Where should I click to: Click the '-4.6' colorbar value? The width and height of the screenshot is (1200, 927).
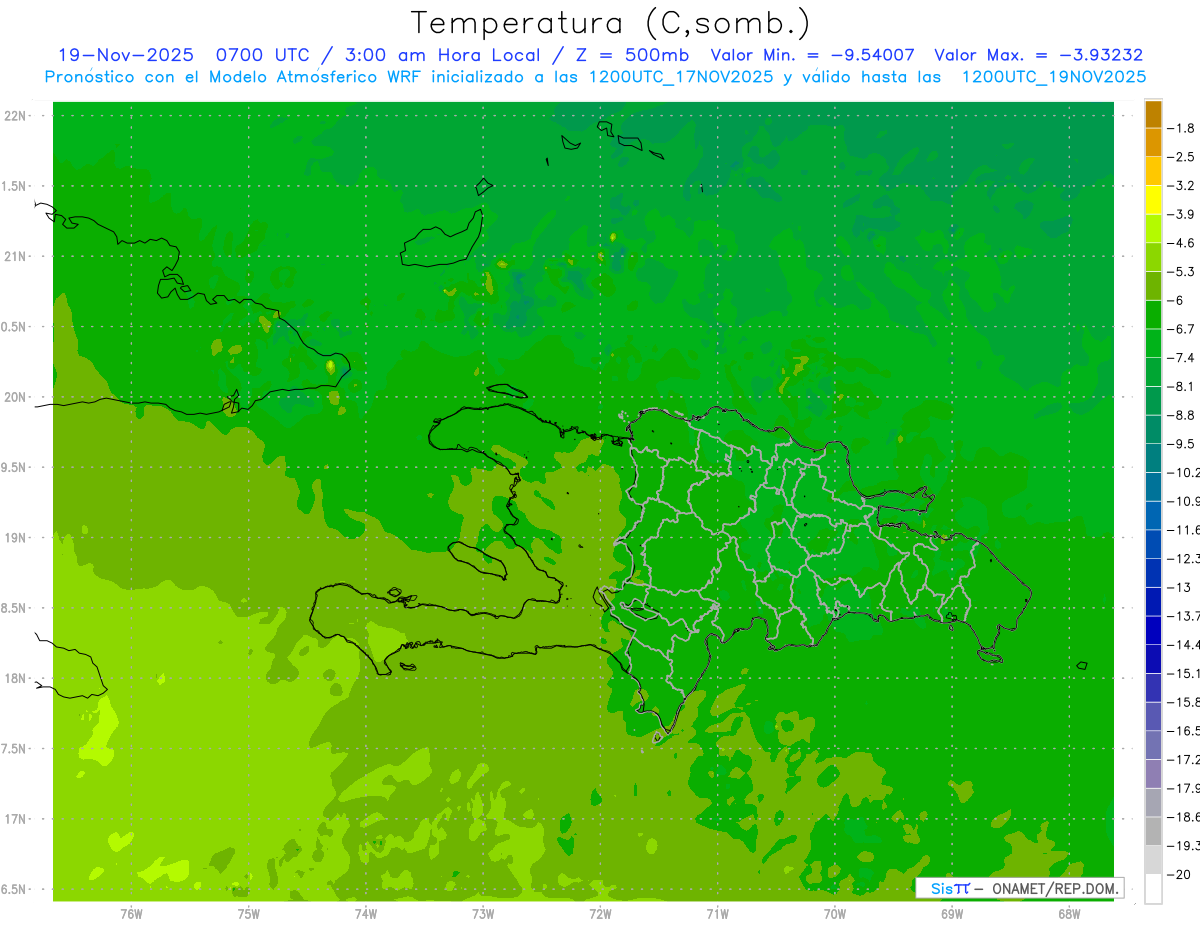pyautogui.click(x=1181, y=243)
